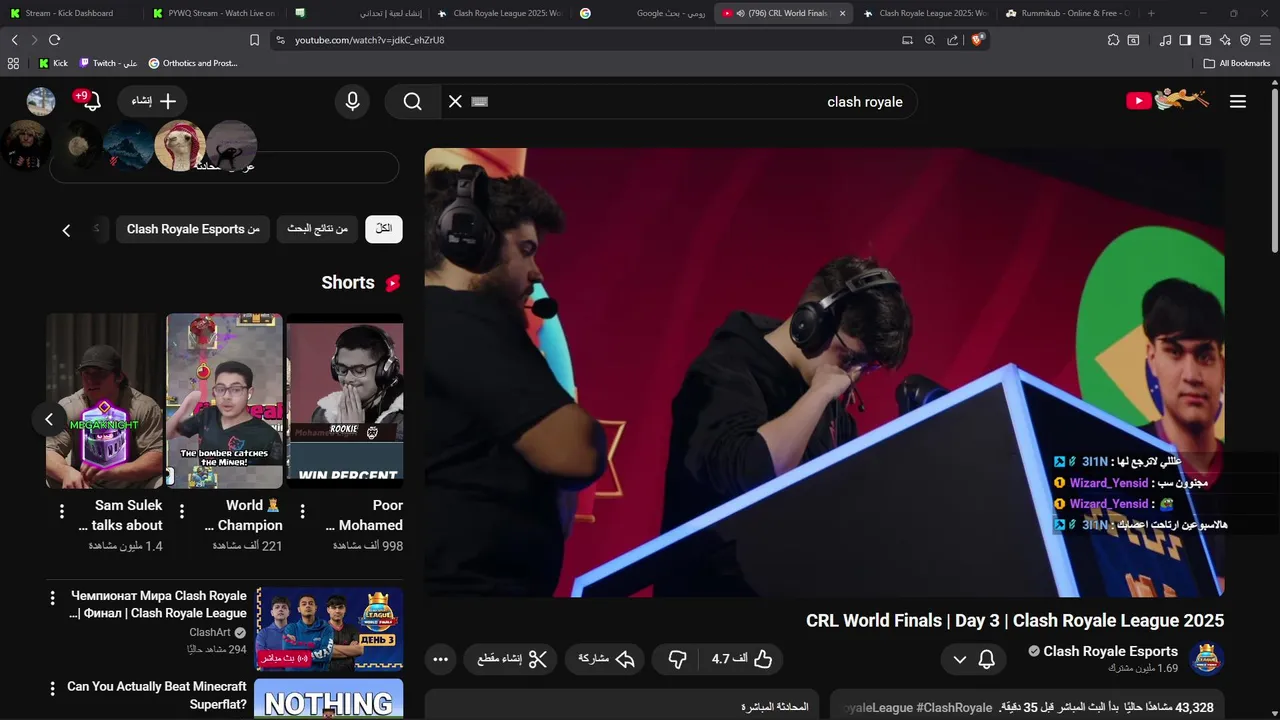Screen dimensions: 1280x720
Task: Open the on-screen keyboard icon in search
Action: [x=480, y=101]
